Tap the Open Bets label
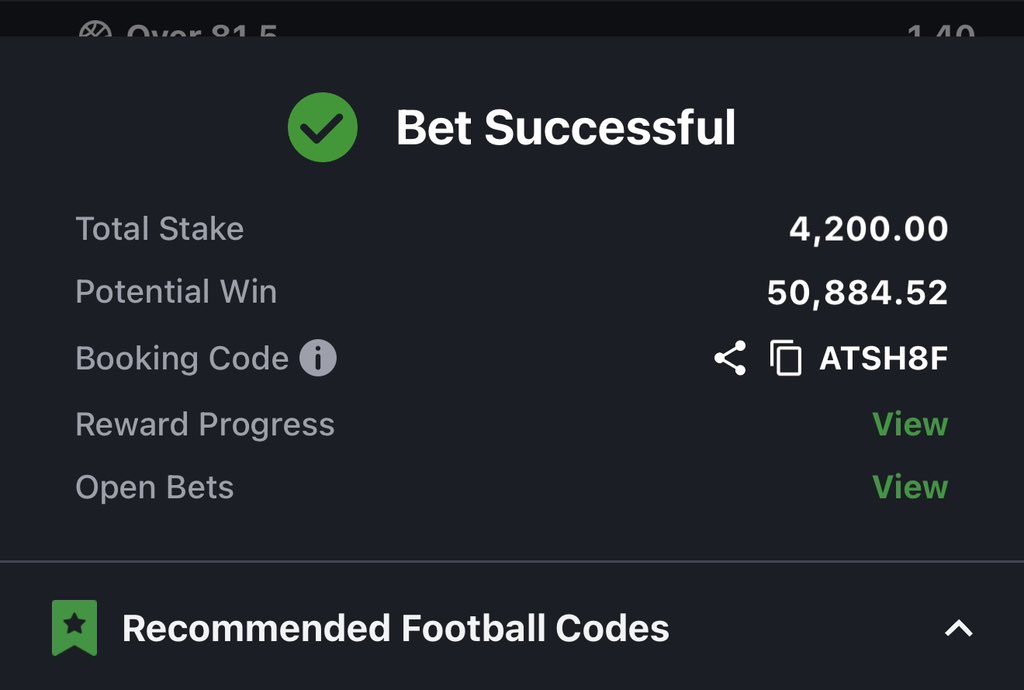This screenshot has width=1024, height=690. tap(155, 487)
